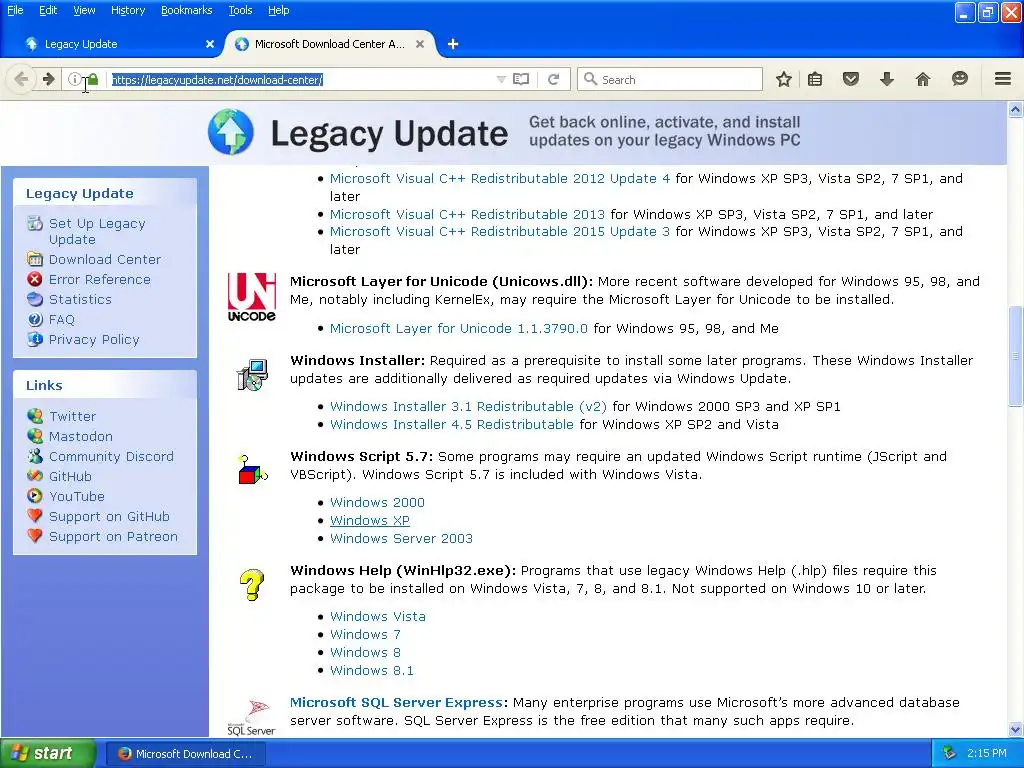Open the Downloads arrow button

[x=887, y=80]
